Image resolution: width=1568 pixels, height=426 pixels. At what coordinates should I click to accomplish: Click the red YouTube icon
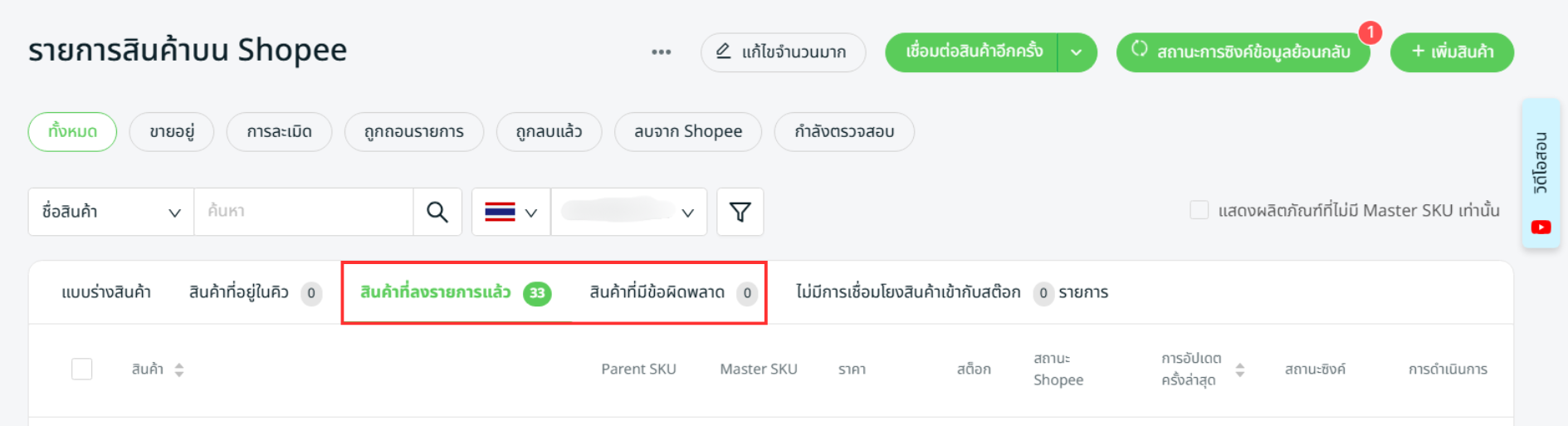1541,228
